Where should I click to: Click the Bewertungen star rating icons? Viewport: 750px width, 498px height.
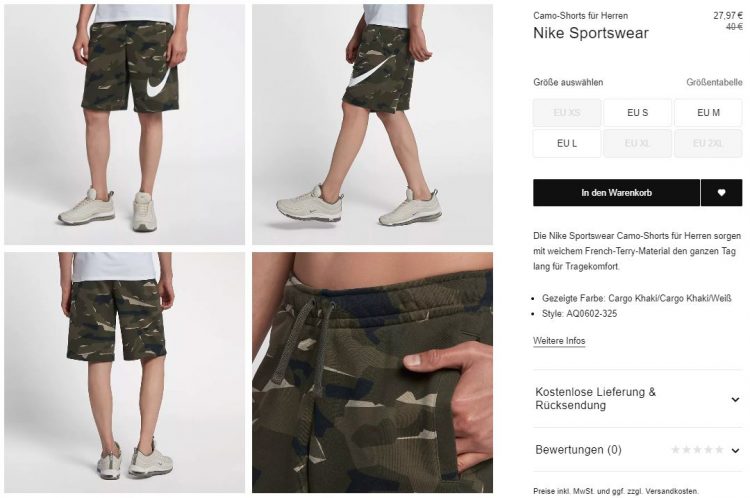point(697,450)
